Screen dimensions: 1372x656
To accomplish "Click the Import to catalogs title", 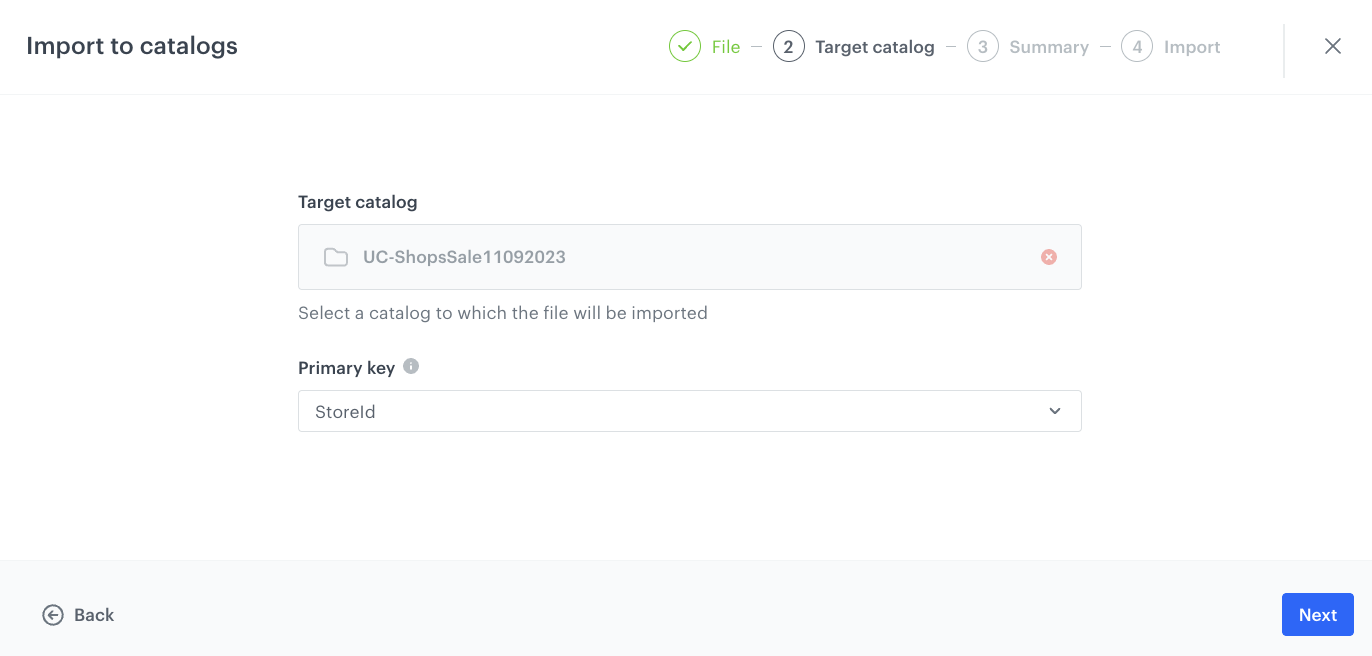I will click(x=132, y=46).
